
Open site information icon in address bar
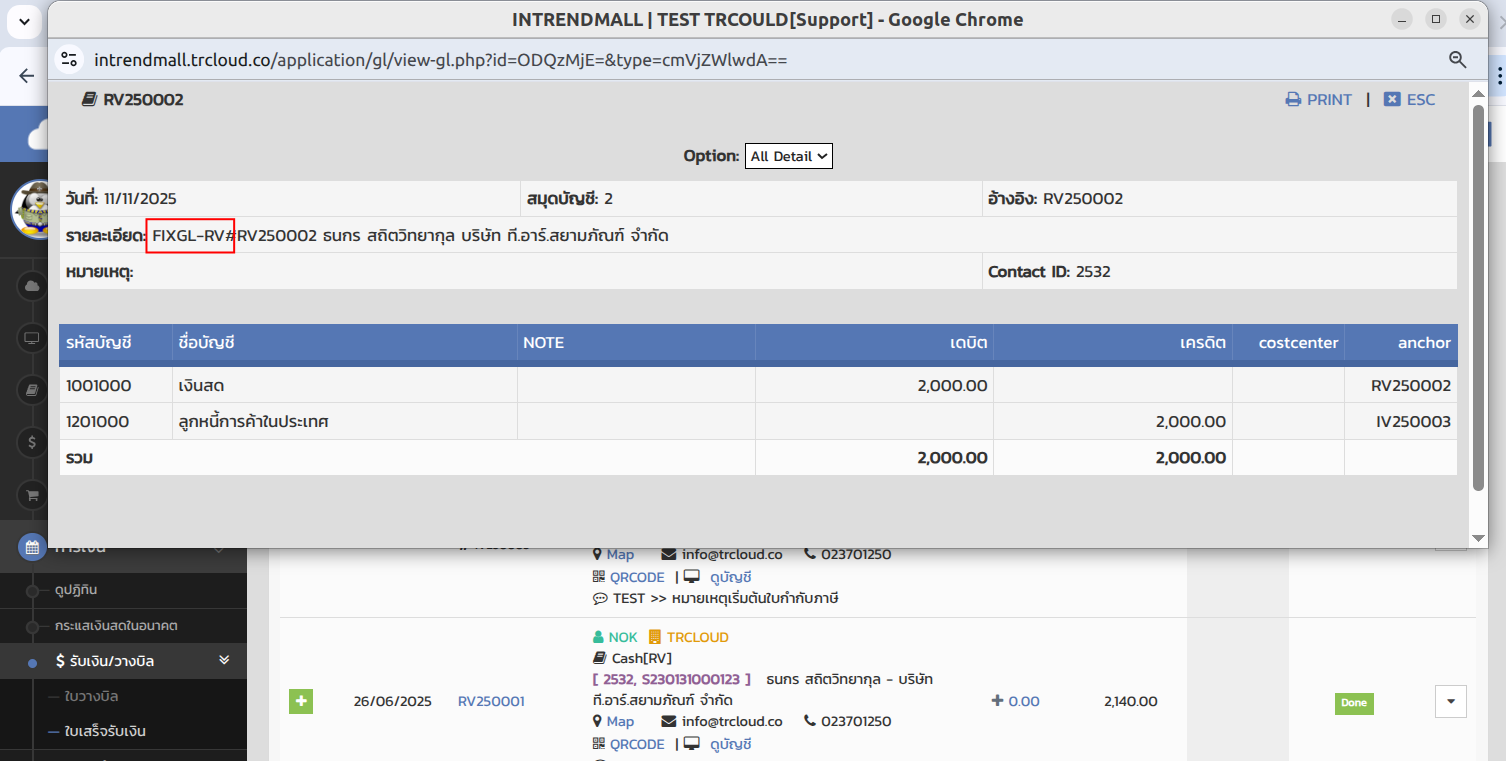point(68,60)
